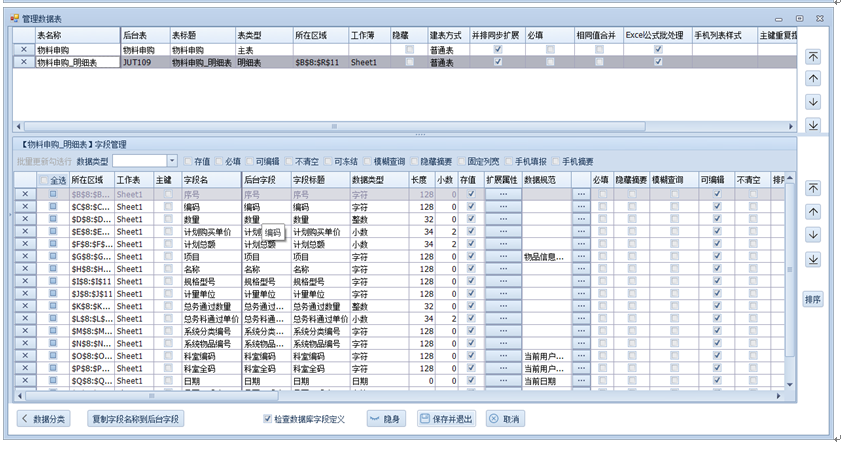Toggle 隐藏 checkbox for 物料申购 table
The width and height of the screenshot is (855, 455).
tap(410, 50)
